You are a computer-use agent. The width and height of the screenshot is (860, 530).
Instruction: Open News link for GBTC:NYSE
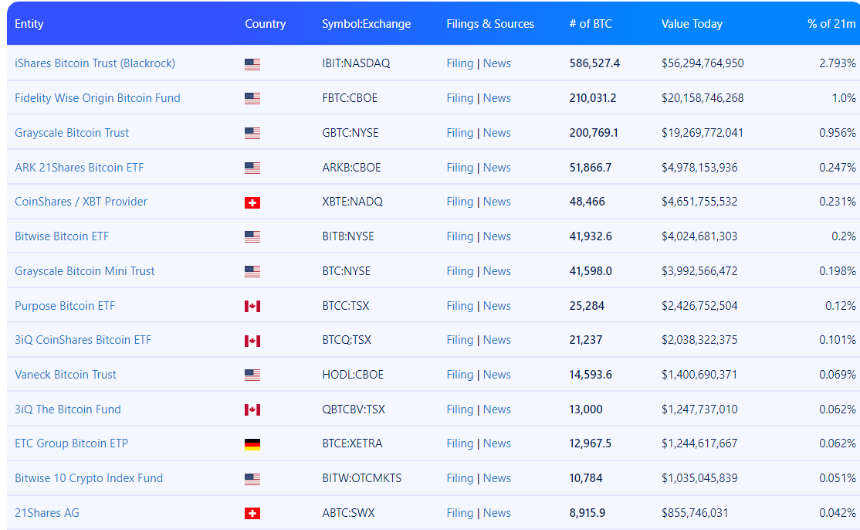click(497, 133)
